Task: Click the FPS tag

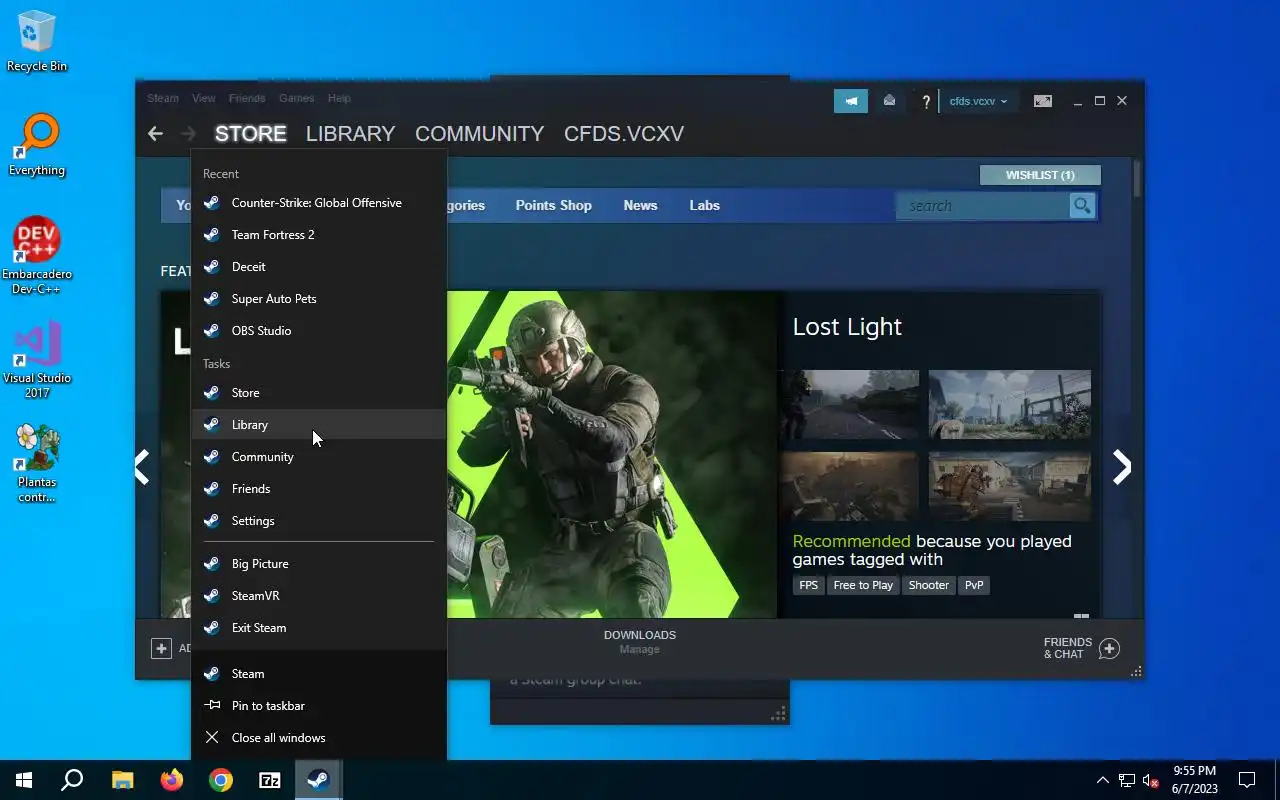Action: 808,585
